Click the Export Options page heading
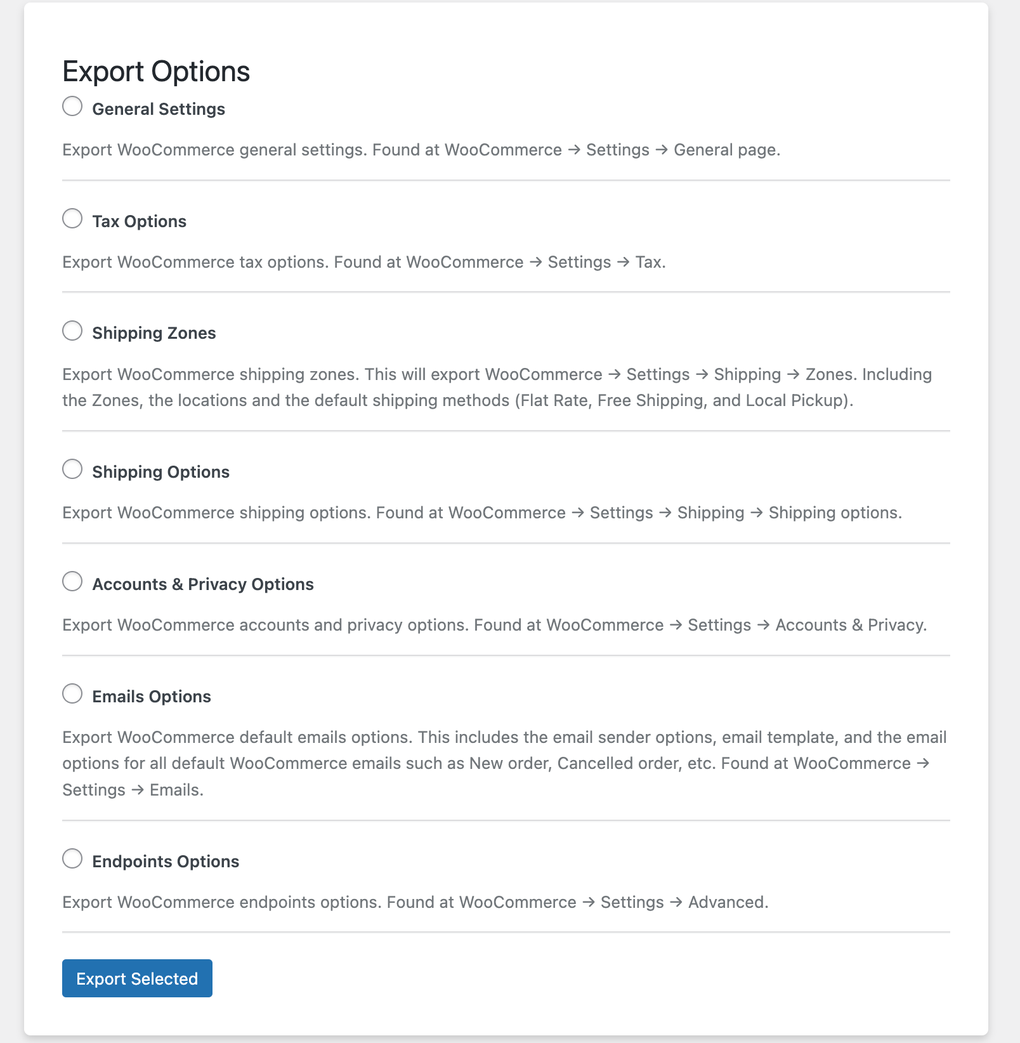The height and width of the screenshot is (1043, 1020). click(156, 71)
